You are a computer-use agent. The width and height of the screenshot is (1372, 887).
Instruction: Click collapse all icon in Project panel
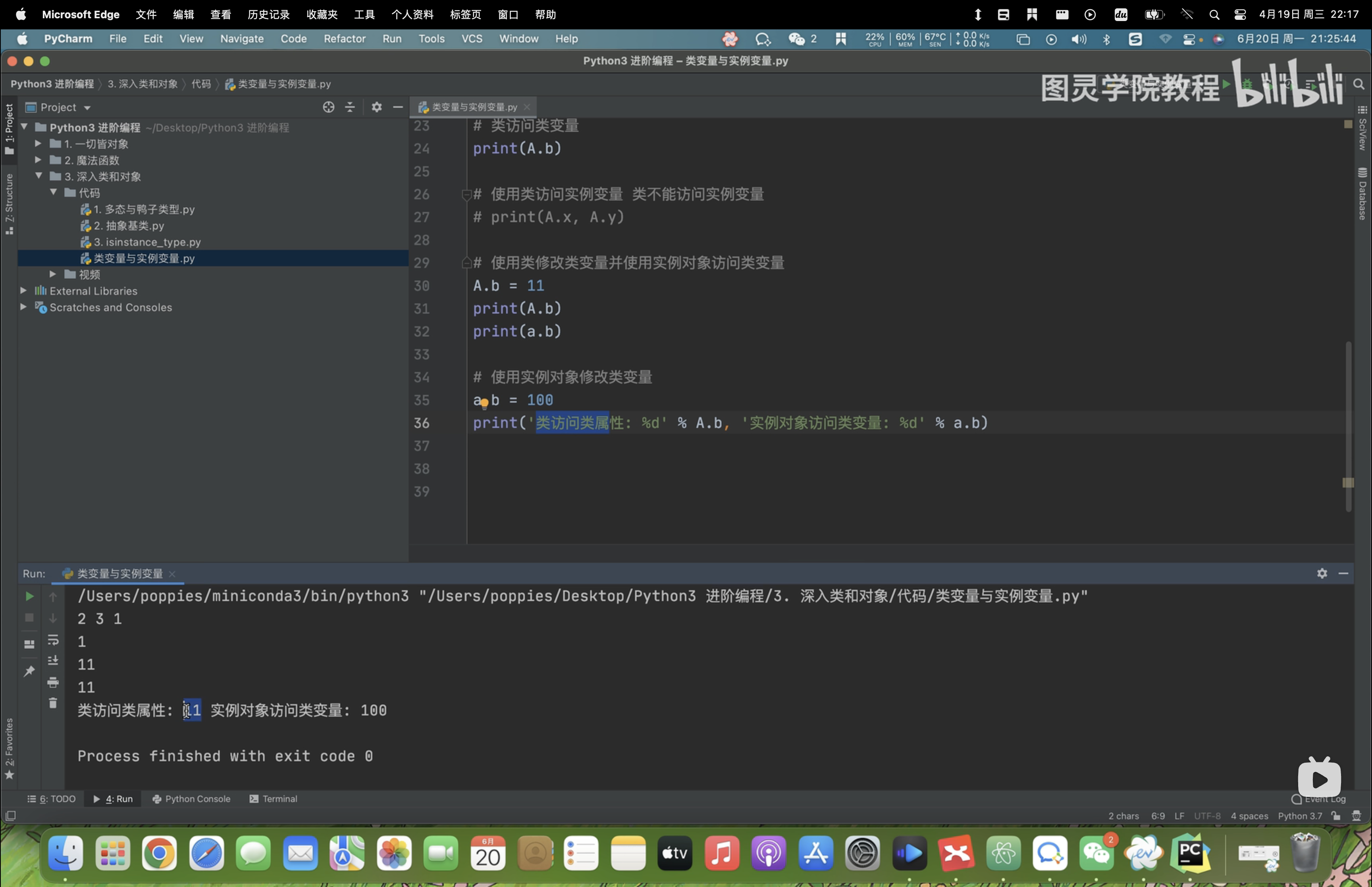pos(350,107)
